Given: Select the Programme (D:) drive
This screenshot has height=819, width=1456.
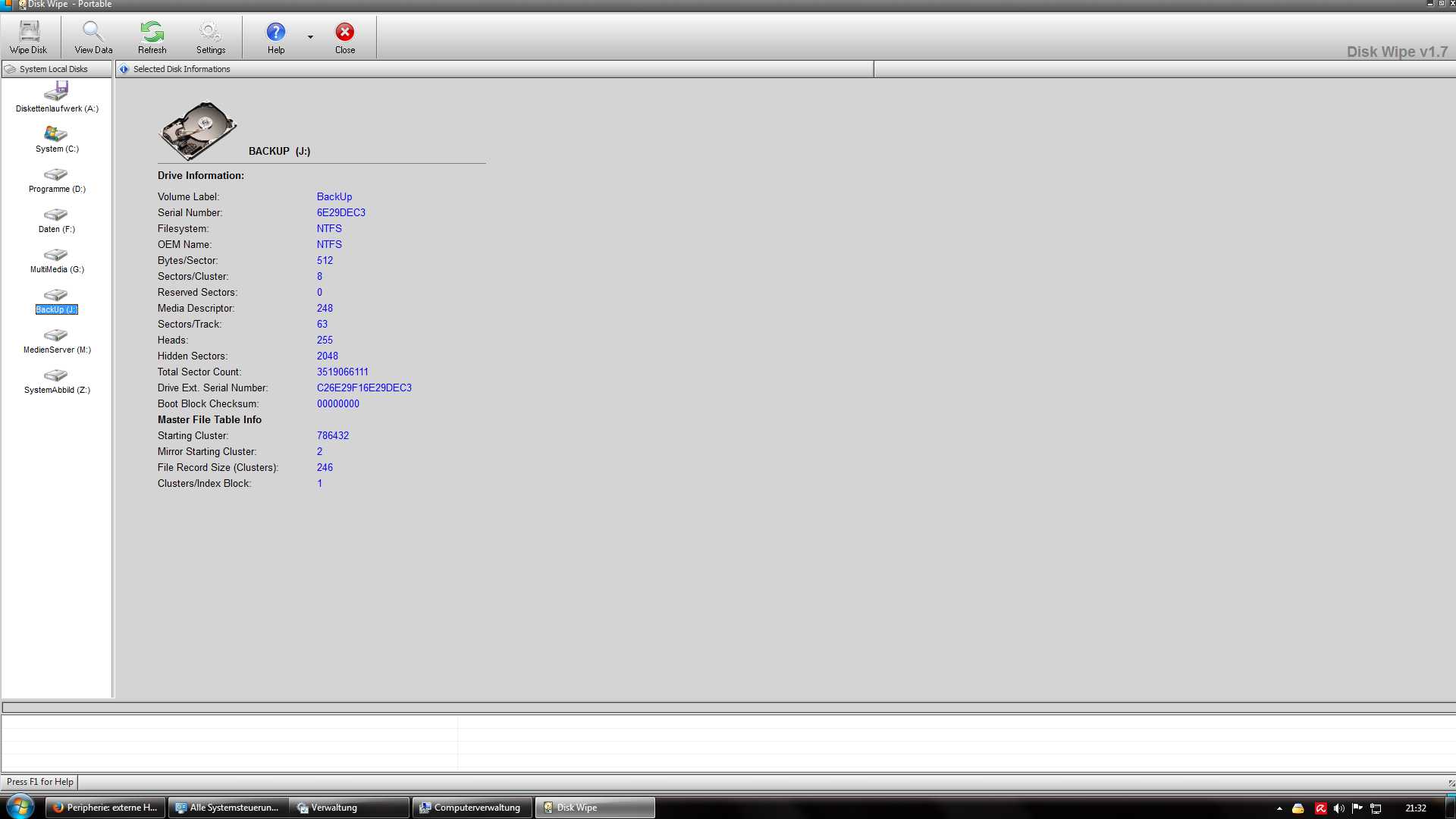Looking at the screenshot, I should [x=57, y=179].
